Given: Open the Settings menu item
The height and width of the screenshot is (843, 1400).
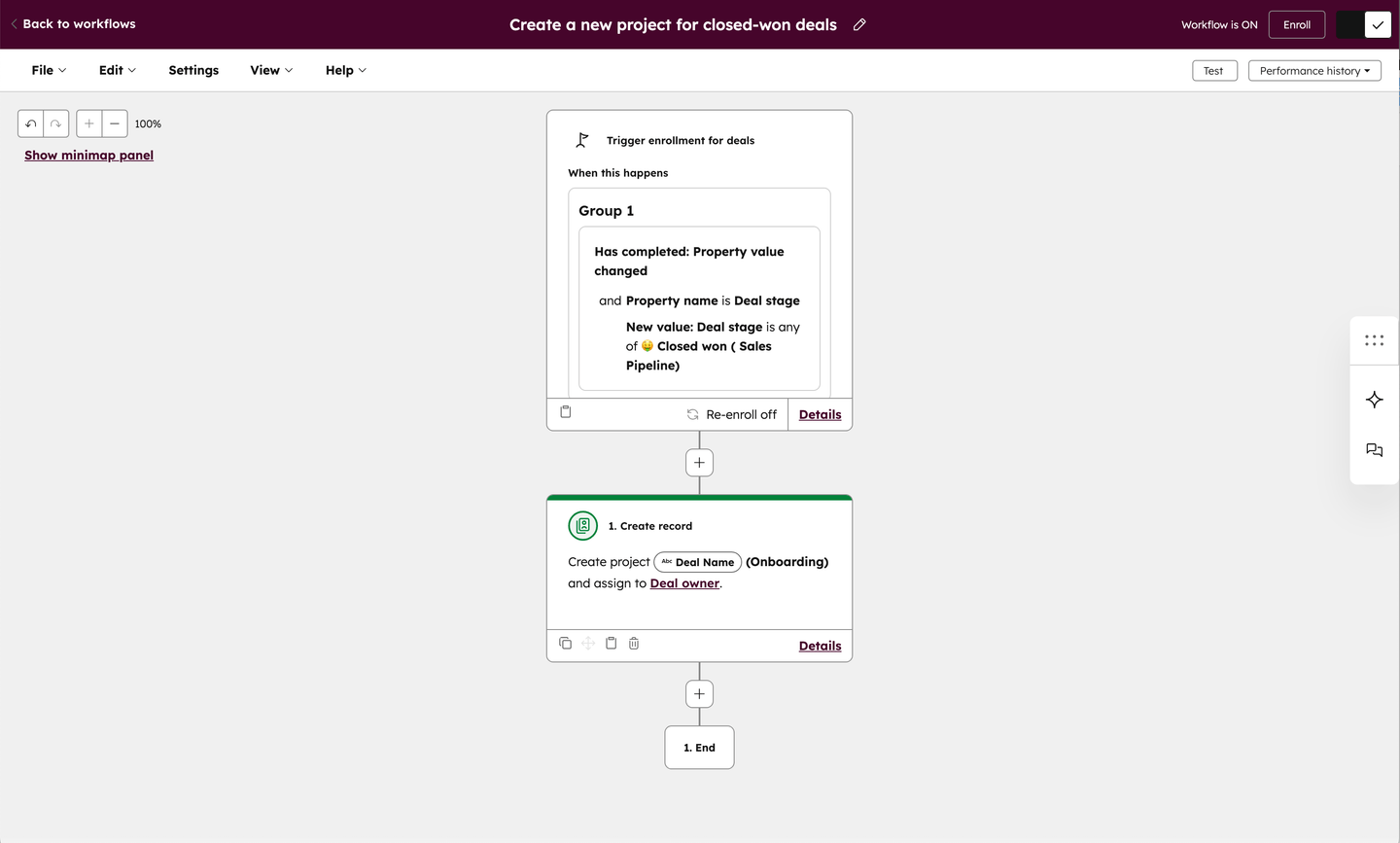Looking at the screenshot, I should point(193,70).
